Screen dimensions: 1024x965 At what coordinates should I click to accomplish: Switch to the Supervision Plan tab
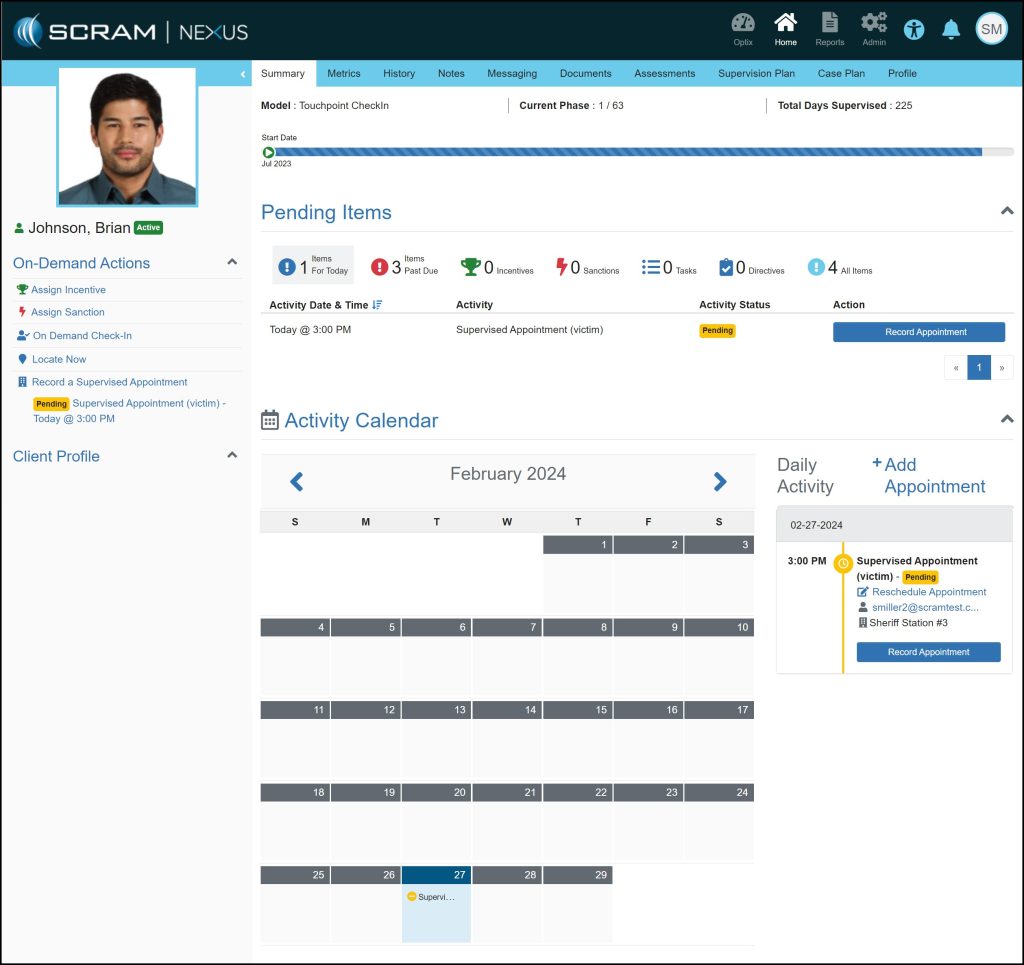(x=756, y=73)
